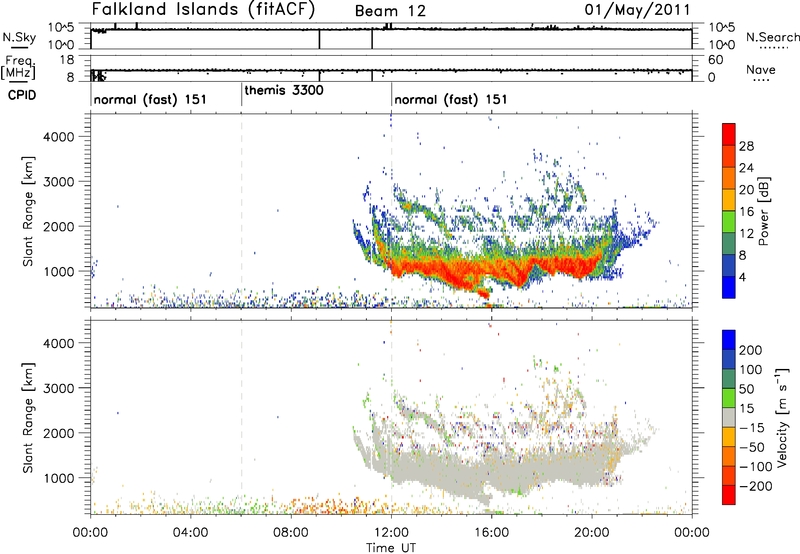Click the power panel 'Slant Range [km]' label
This screenshot has height=554, width=800.
pyautogui.click(x=28, y=211)
